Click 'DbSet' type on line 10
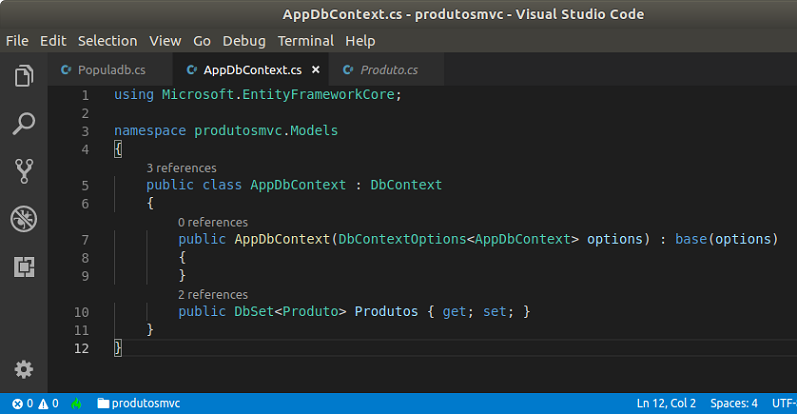Viewport: 797px width, 414px height. [x=254, y=311]
